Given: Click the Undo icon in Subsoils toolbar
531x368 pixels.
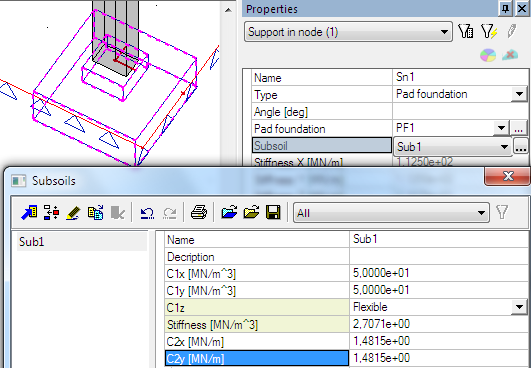Looking at the screenshot, I should tap(147, 213).
